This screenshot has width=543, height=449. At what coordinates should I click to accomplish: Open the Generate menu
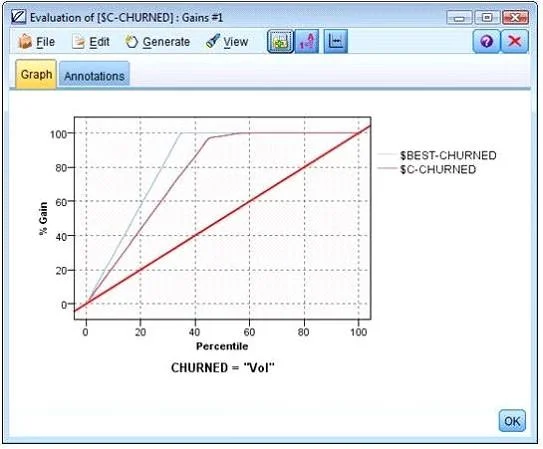[x=158, y=42]
